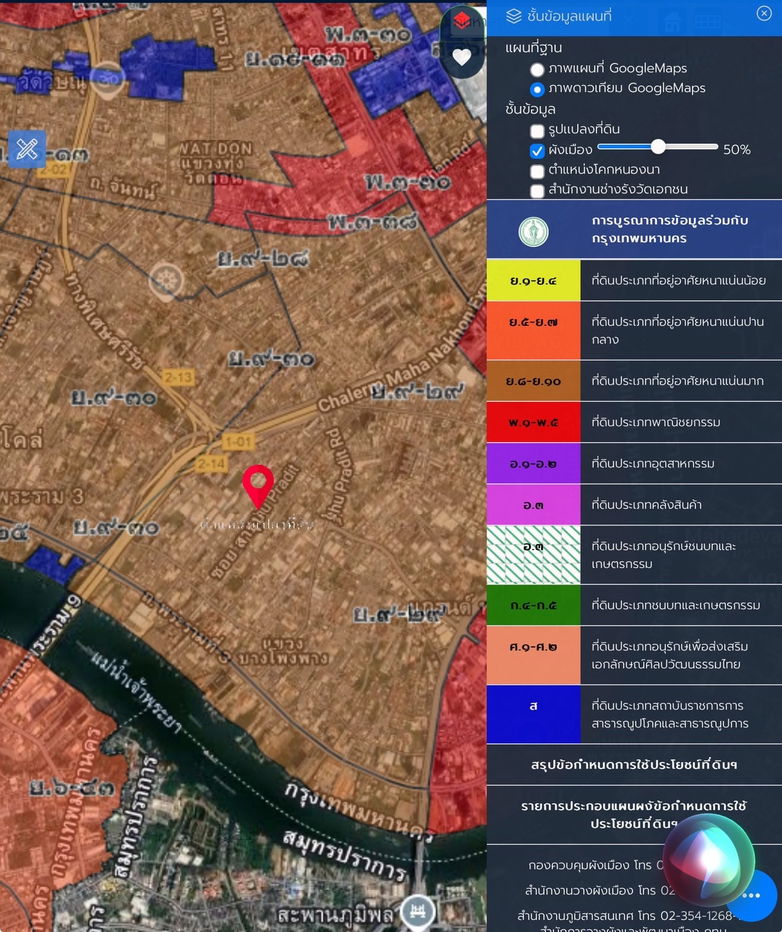
Task: Click the green ก.๔-ก.๕ swatch
Action: pyautogui.click(x=533, y=604)
